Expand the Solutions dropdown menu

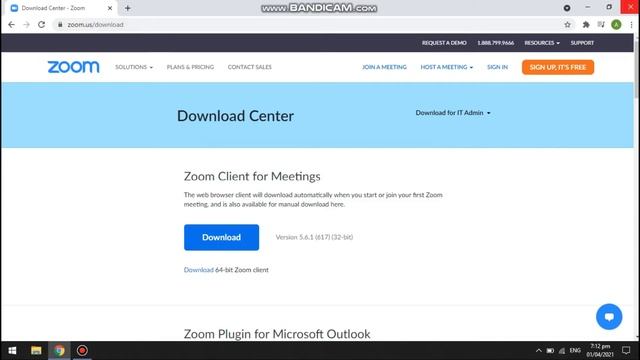134,67
